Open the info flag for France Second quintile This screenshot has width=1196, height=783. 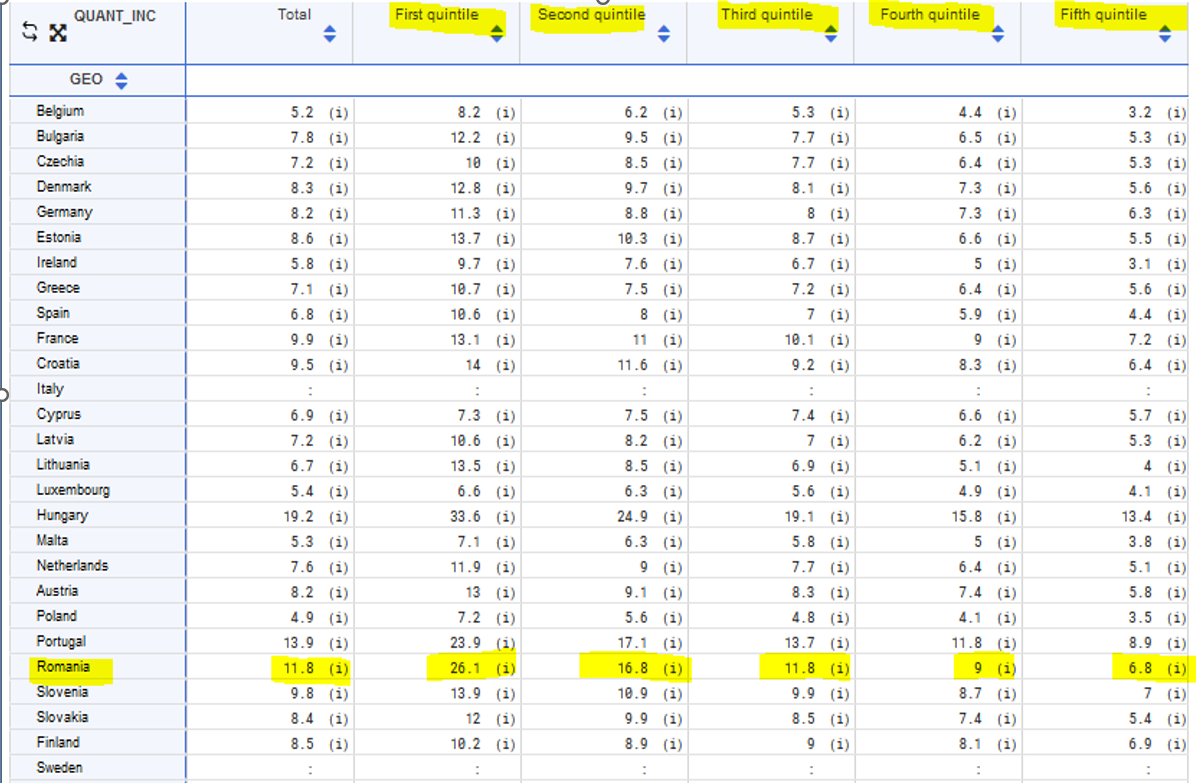[673, 340]
